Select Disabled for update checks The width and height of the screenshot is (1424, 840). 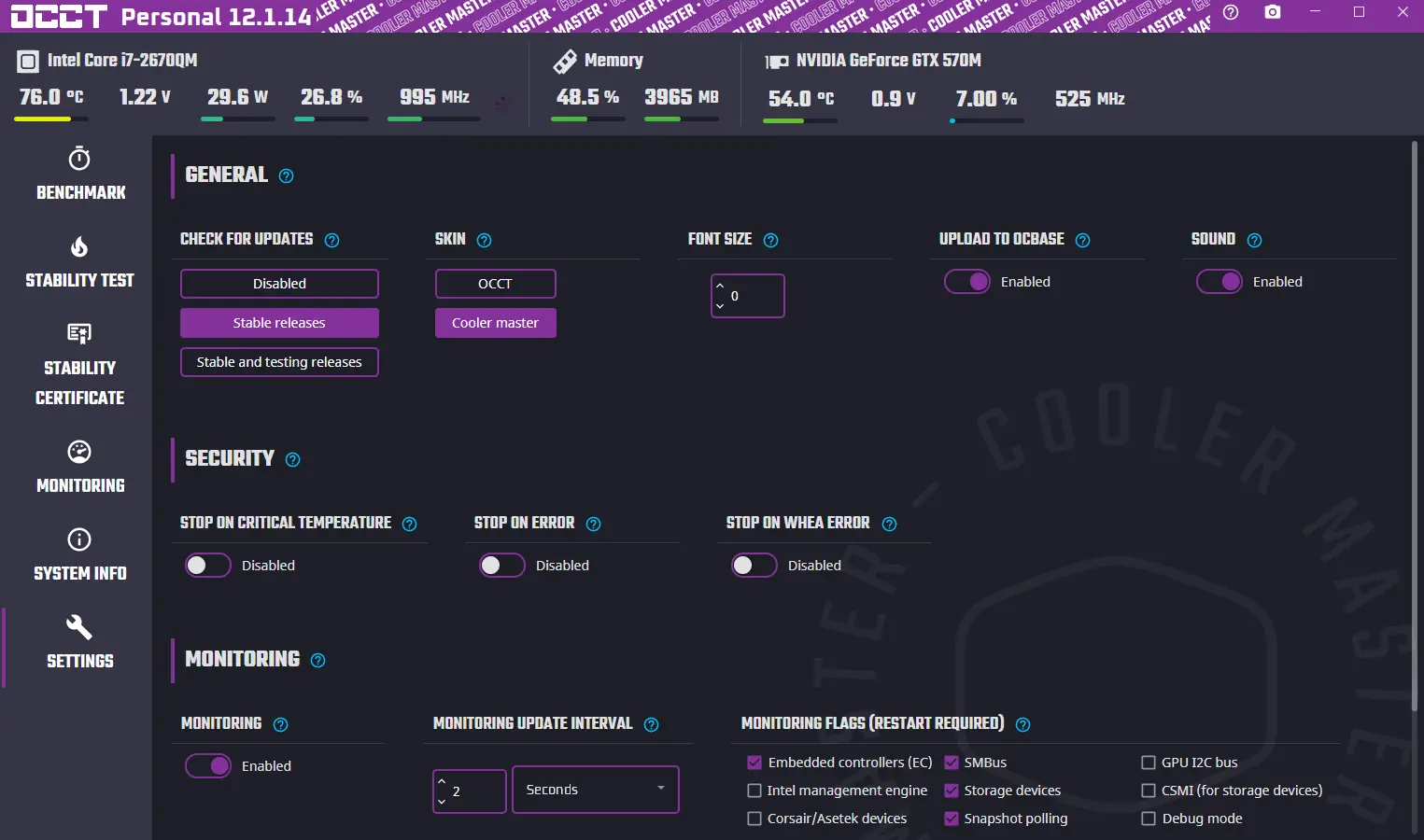pos(279,284)
